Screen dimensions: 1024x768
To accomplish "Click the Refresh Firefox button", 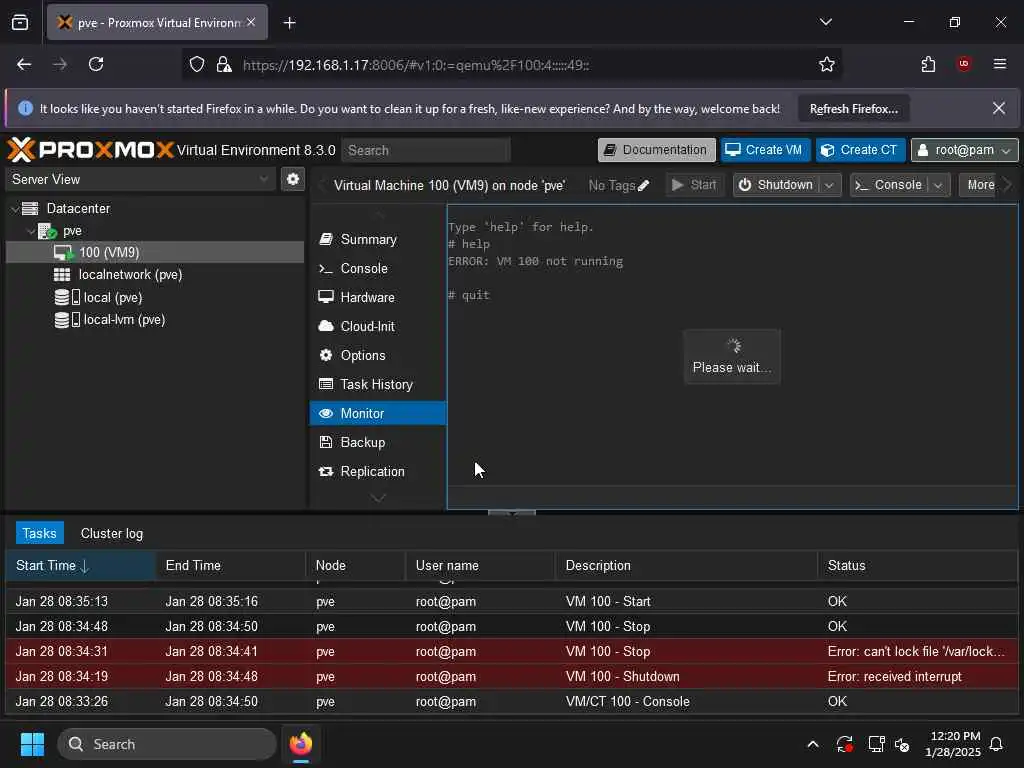I will (x=854, y=109).
